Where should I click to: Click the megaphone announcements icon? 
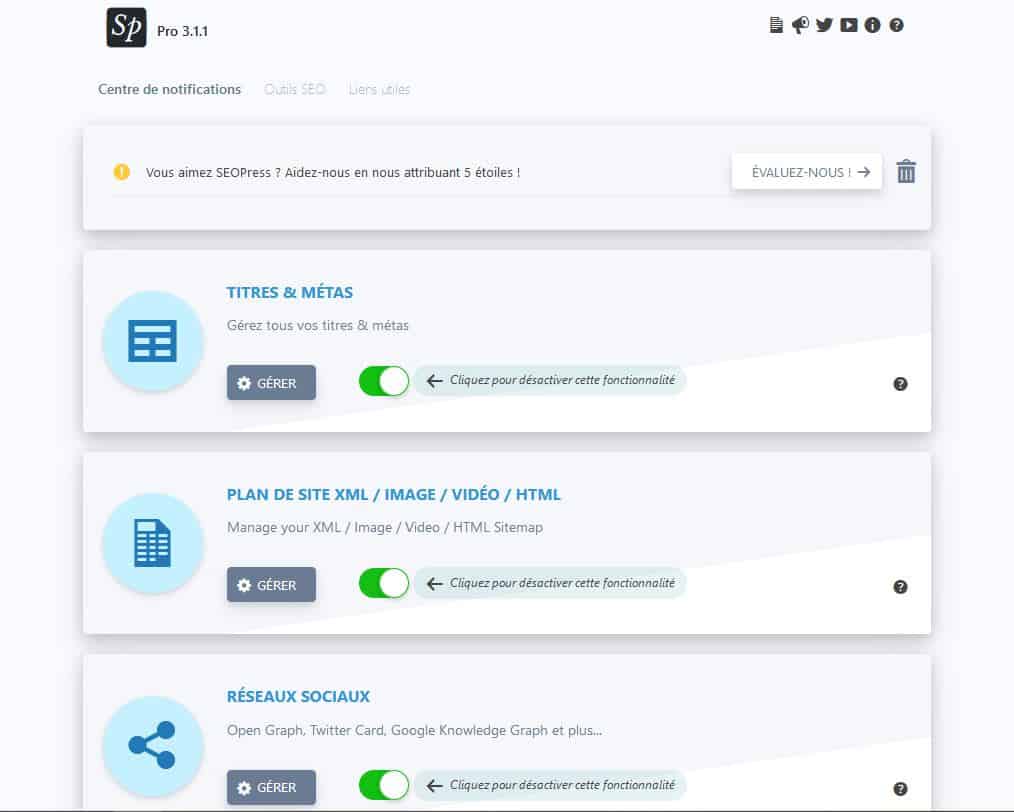tap(800, 25)
